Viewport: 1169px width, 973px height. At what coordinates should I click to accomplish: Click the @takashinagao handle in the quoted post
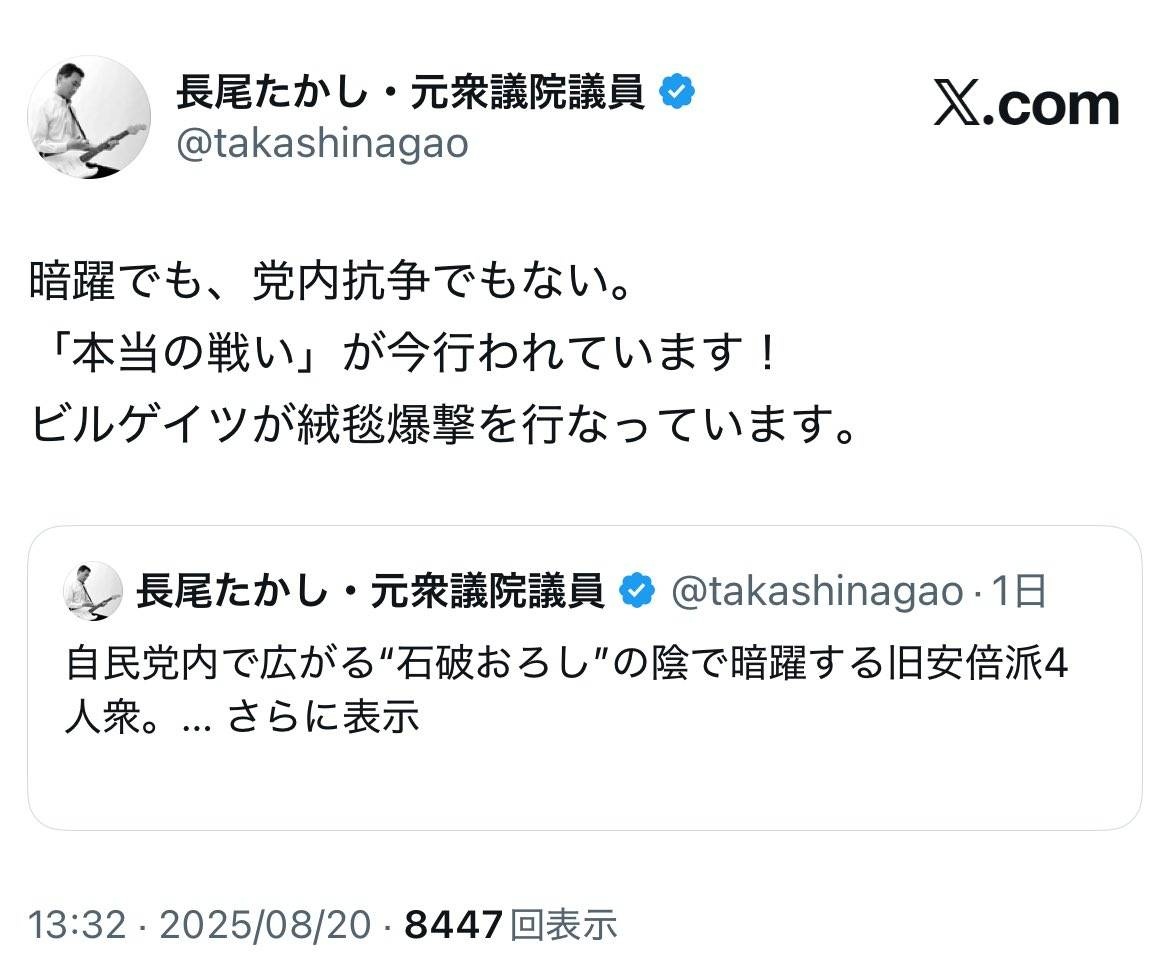(816, 591)
